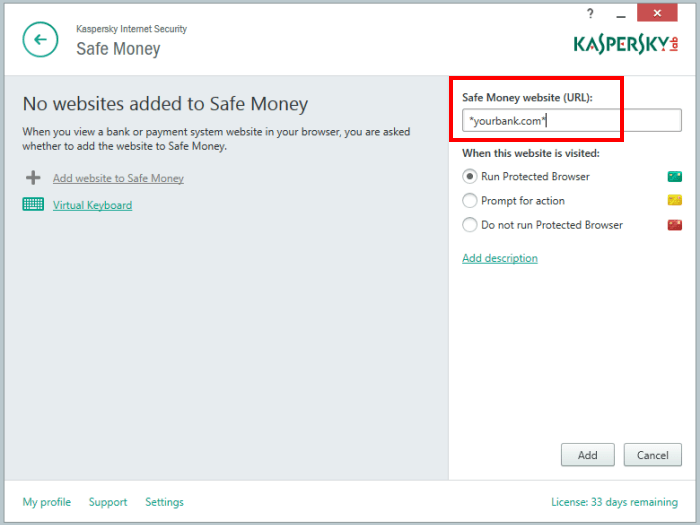
Task: Click the Add button
Action: [588, 455]
